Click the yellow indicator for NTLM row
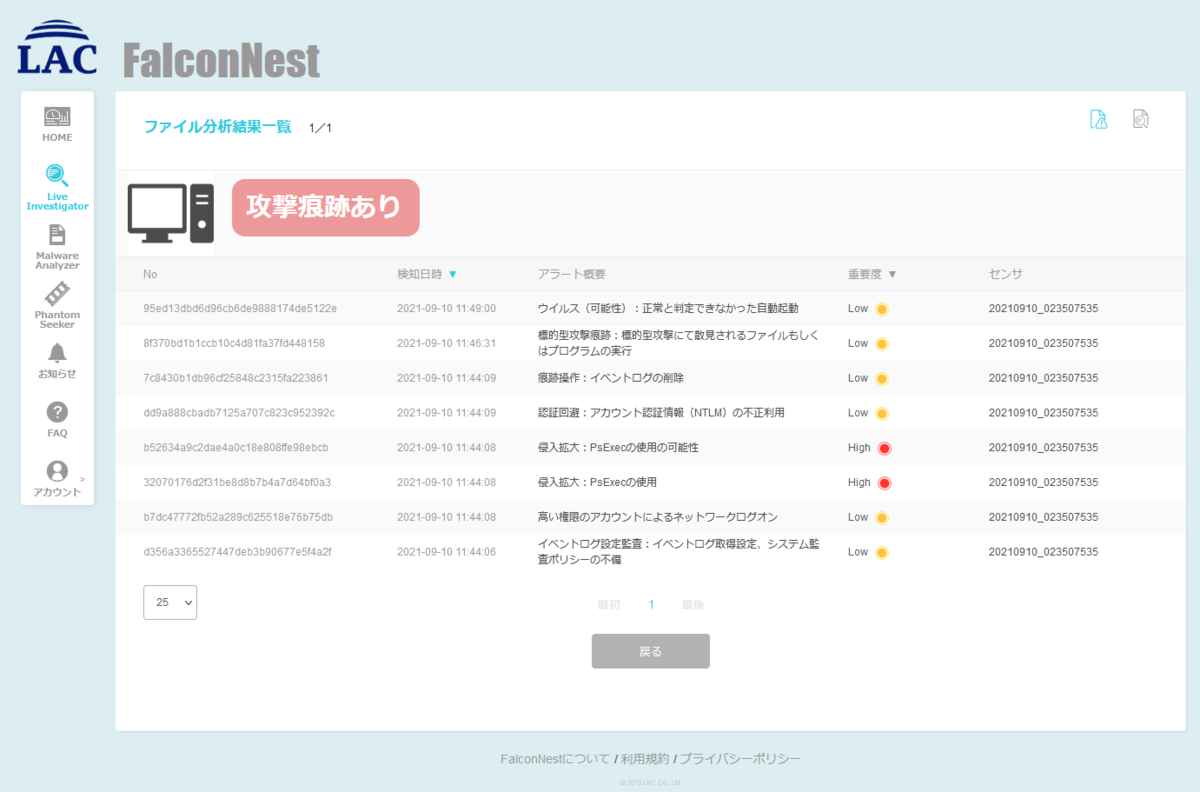The image size is (1200, 792). pyautogui.click(x=882, y=413)
